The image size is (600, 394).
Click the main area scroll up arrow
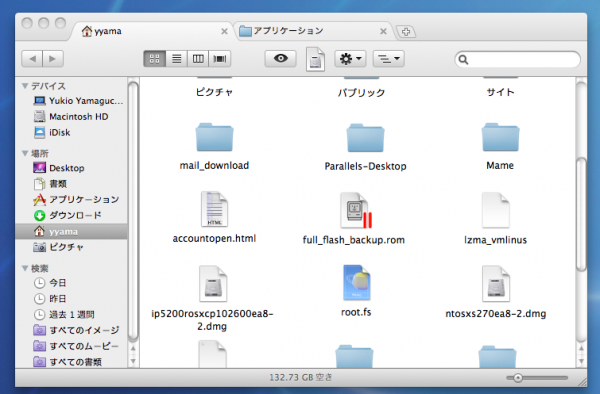coord(581,348)
